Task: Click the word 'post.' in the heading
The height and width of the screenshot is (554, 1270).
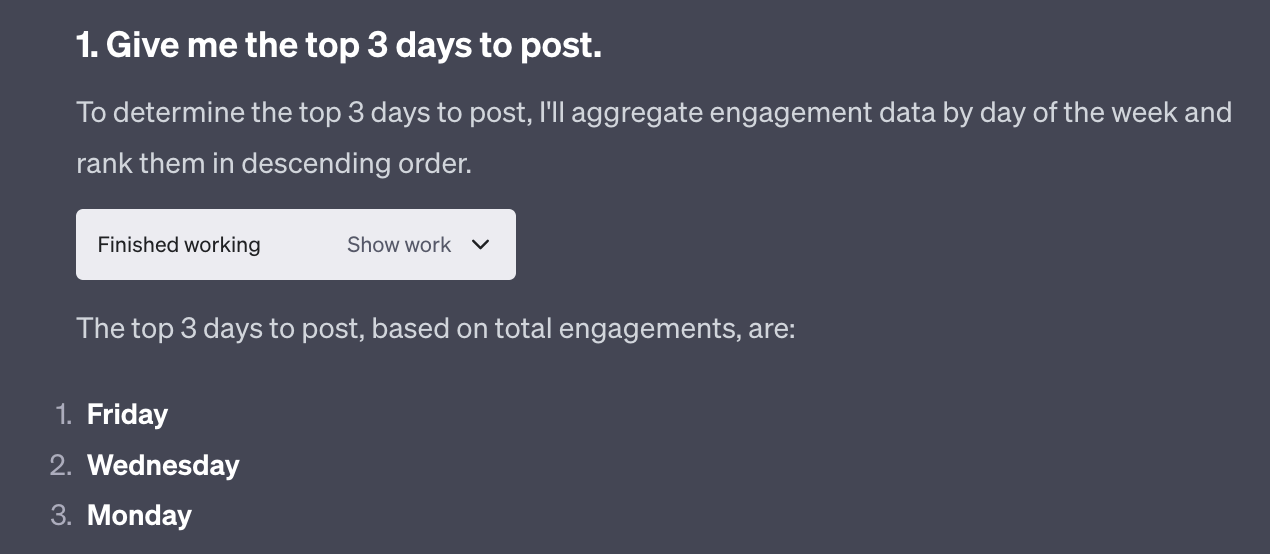Action: click(563, 46)
